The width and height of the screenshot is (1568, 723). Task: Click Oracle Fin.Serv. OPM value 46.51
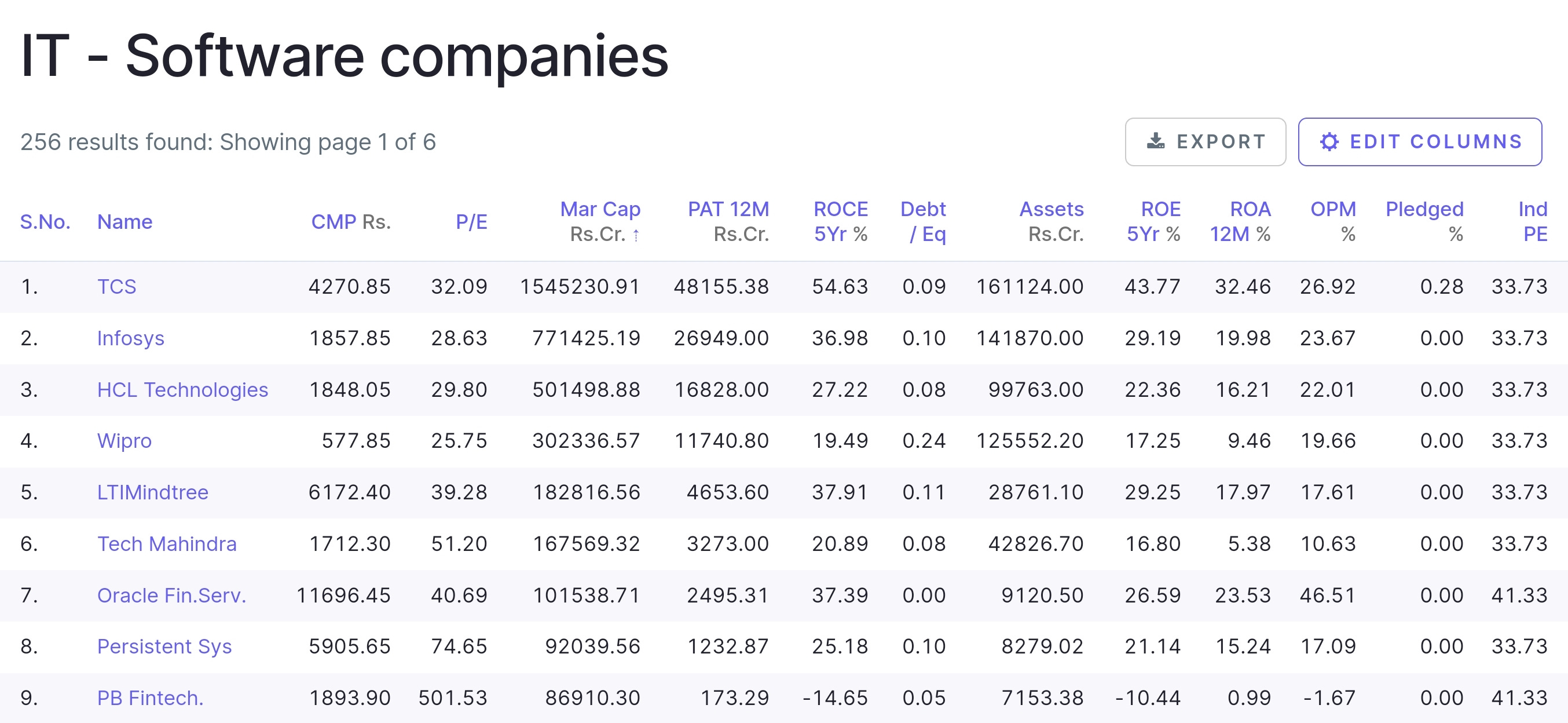(1328, 595)
